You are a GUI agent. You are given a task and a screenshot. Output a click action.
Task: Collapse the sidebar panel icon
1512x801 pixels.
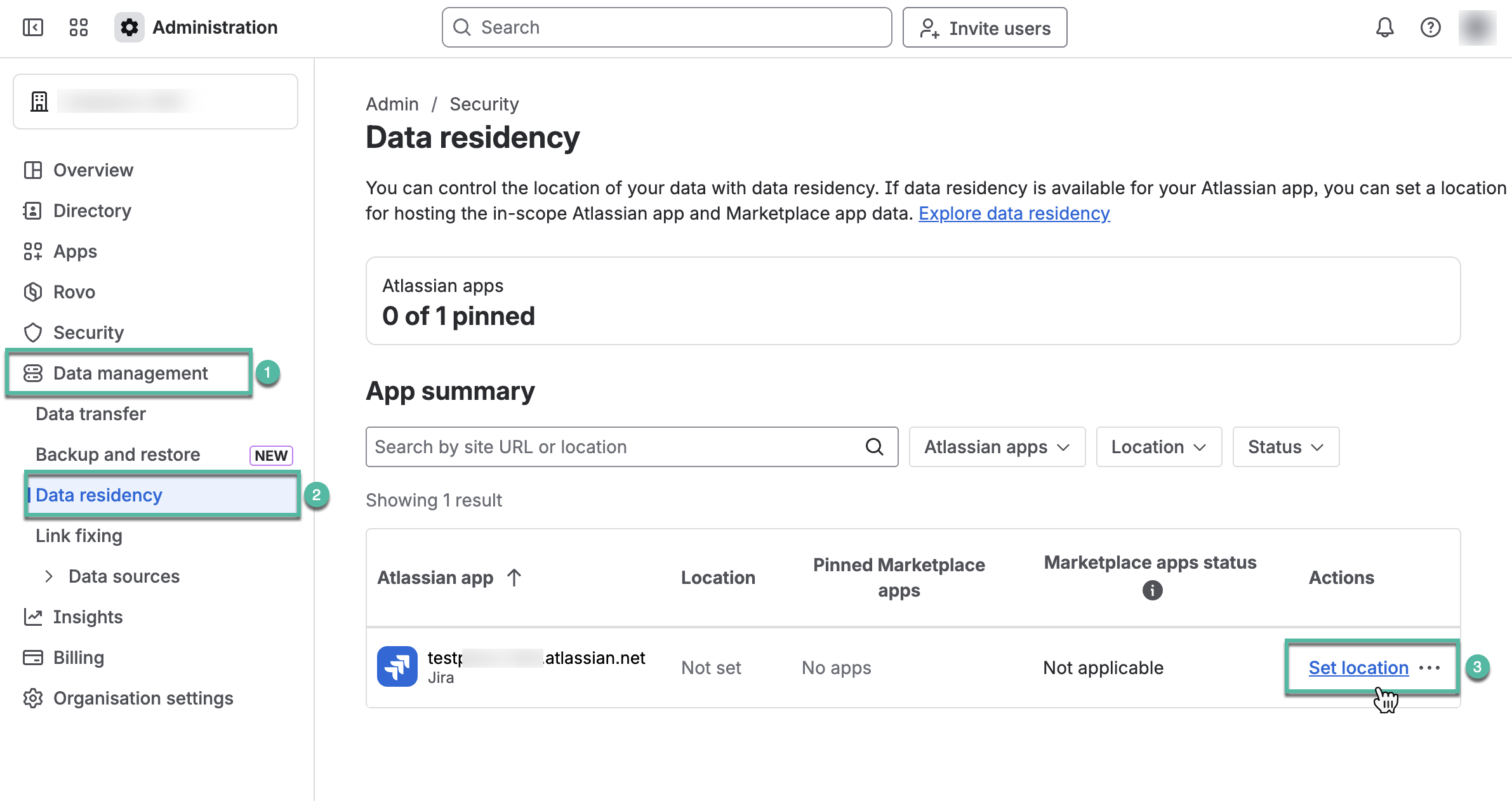point(33,27)
